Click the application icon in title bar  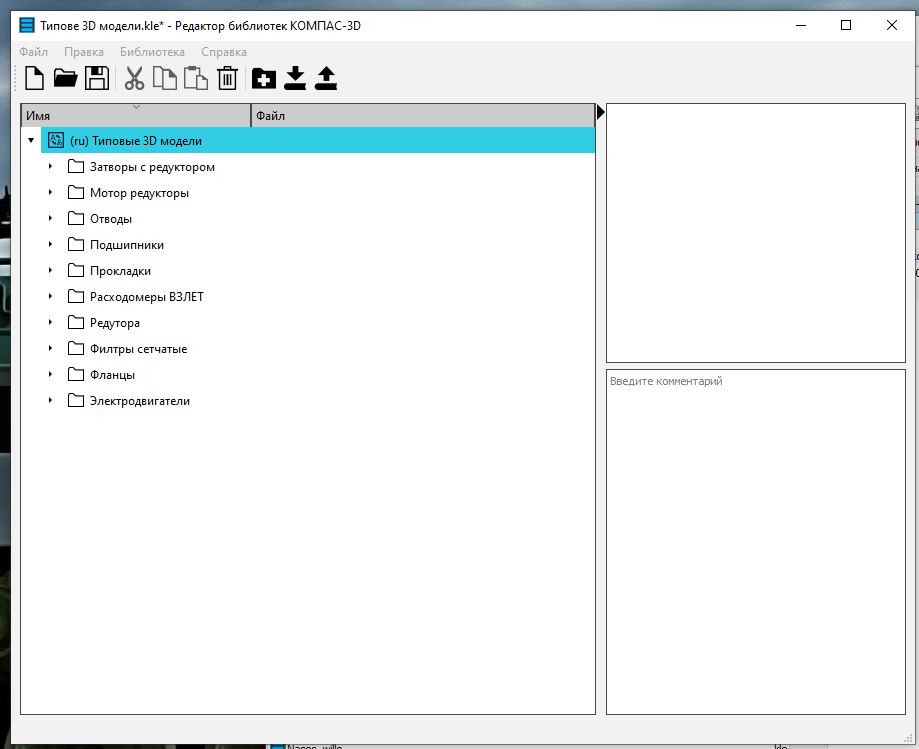(27, 25)
